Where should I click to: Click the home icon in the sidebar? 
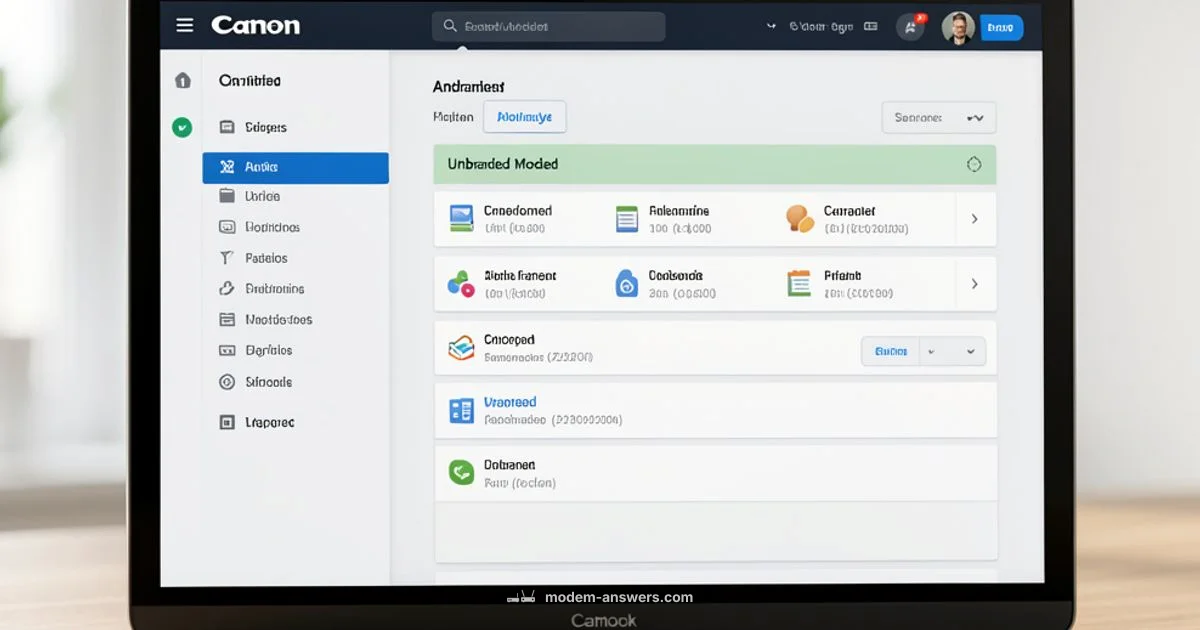[181, 80]
